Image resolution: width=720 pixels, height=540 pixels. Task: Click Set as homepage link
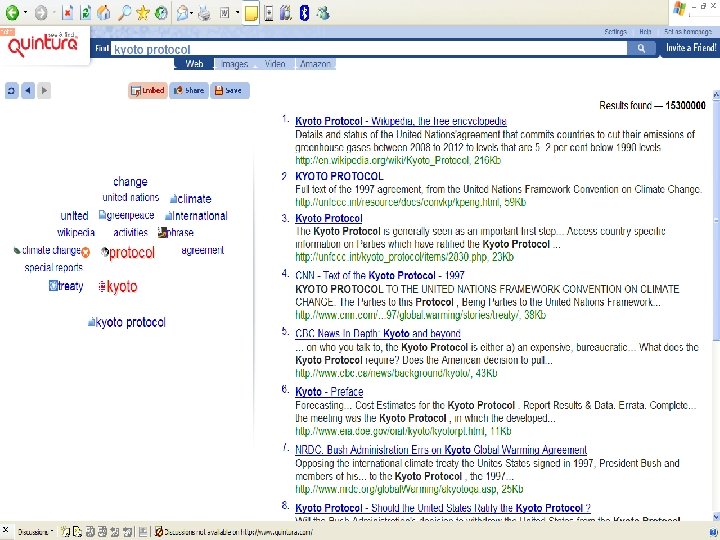point(687,32)
